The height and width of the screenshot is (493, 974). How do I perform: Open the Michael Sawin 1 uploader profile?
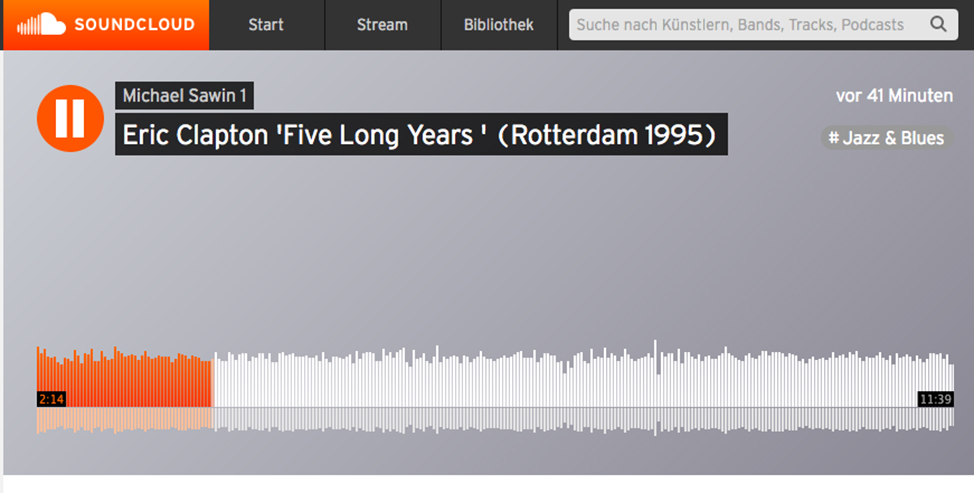184,96
